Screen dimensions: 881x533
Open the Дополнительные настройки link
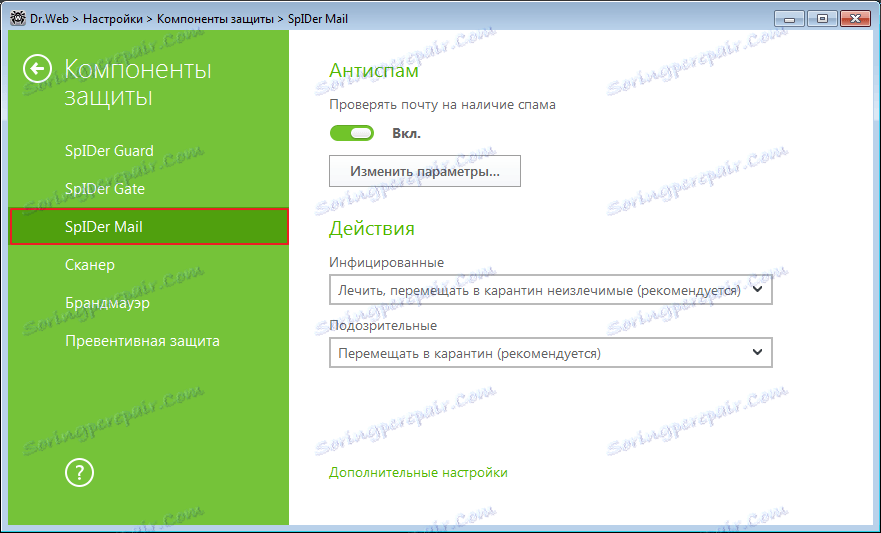(x=418, y=472)
